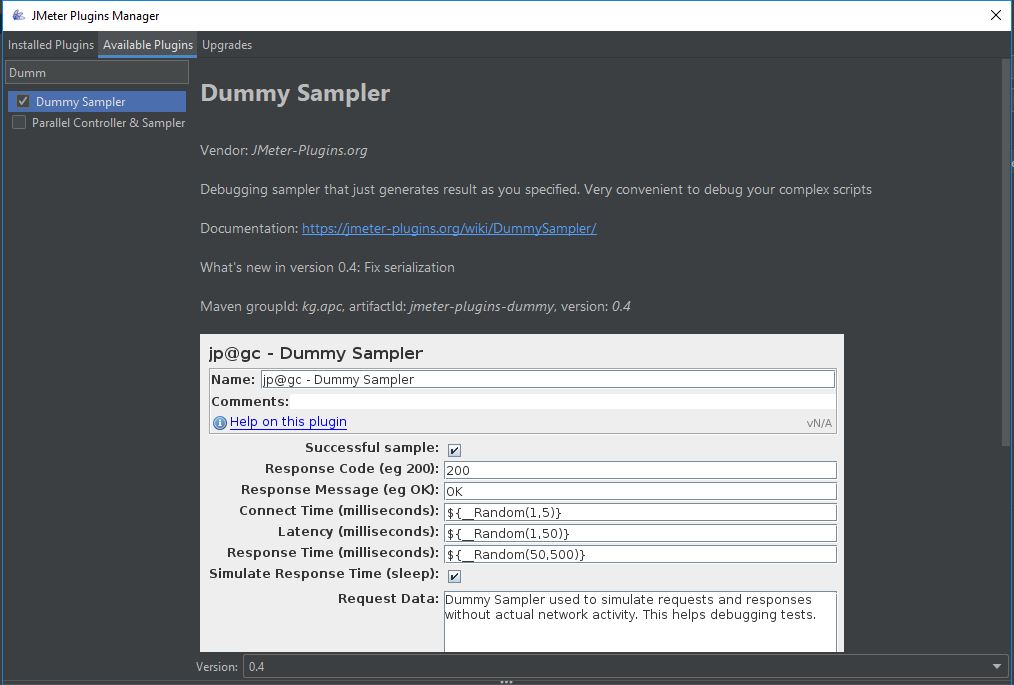This screenshot has height=685, width=1014.
Task: Open the Upgrades tab
Action: [x=227, y=45]
